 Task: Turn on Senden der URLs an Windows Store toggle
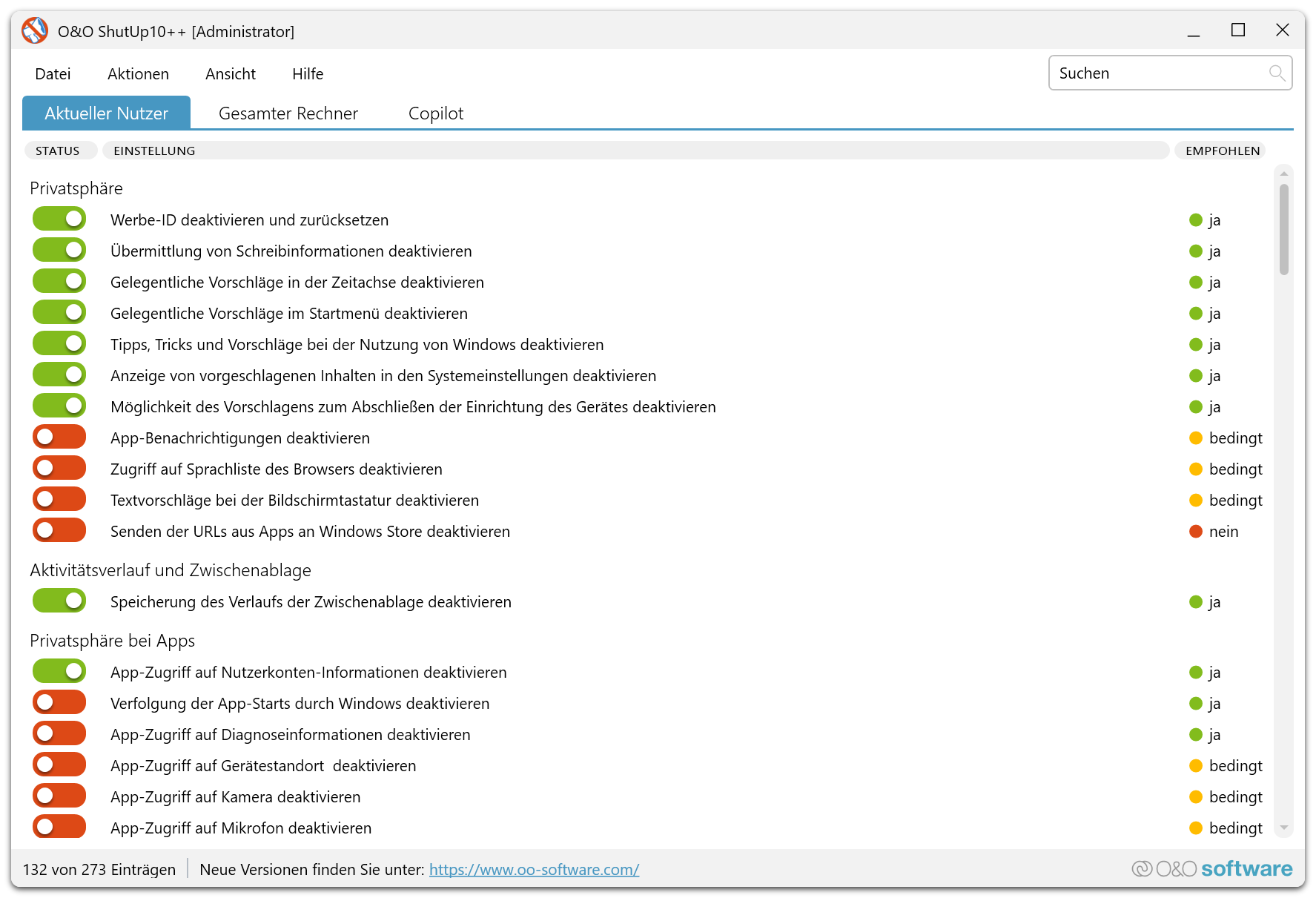tap(59, 531)
